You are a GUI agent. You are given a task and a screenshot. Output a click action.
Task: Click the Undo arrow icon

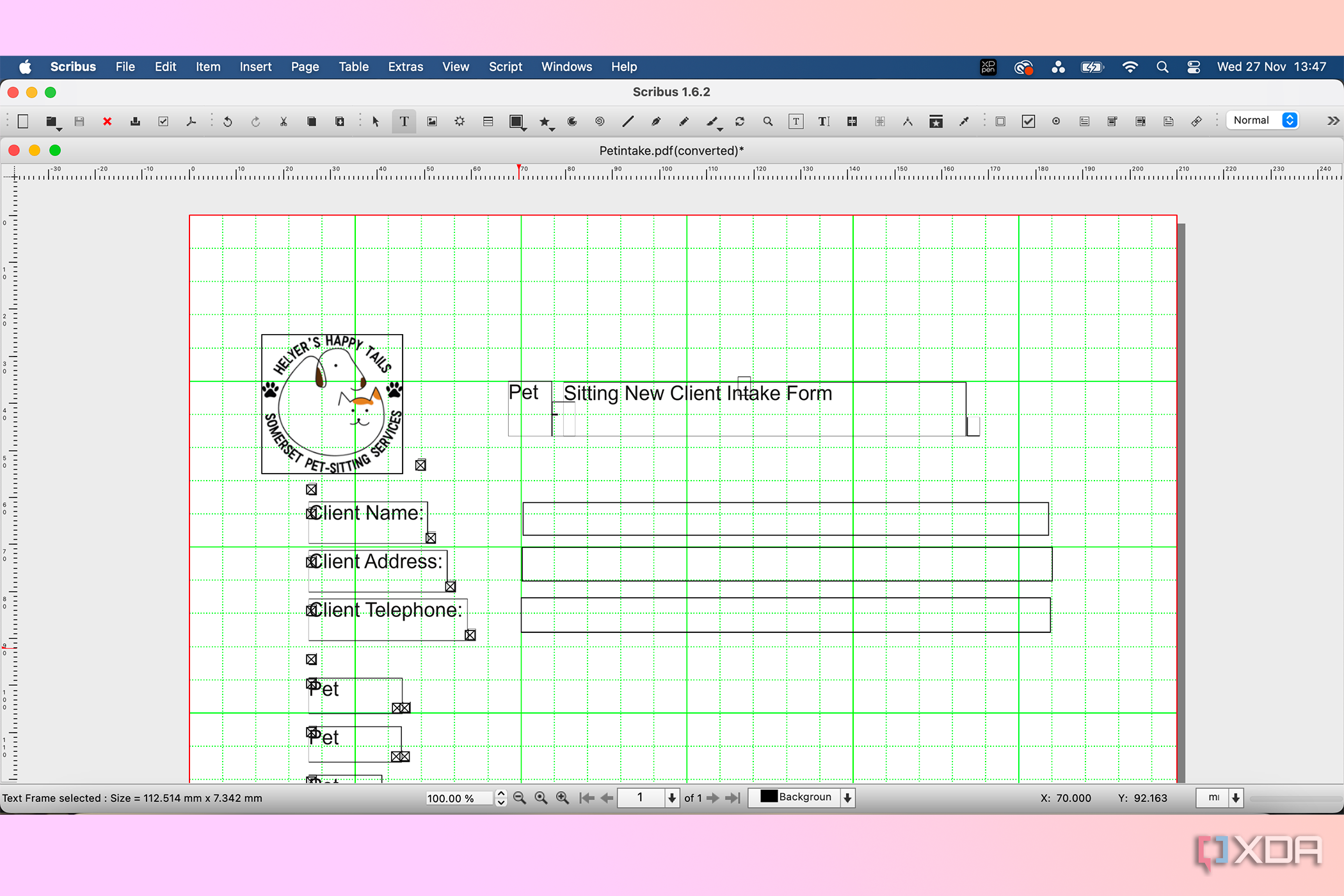[227, 122]
